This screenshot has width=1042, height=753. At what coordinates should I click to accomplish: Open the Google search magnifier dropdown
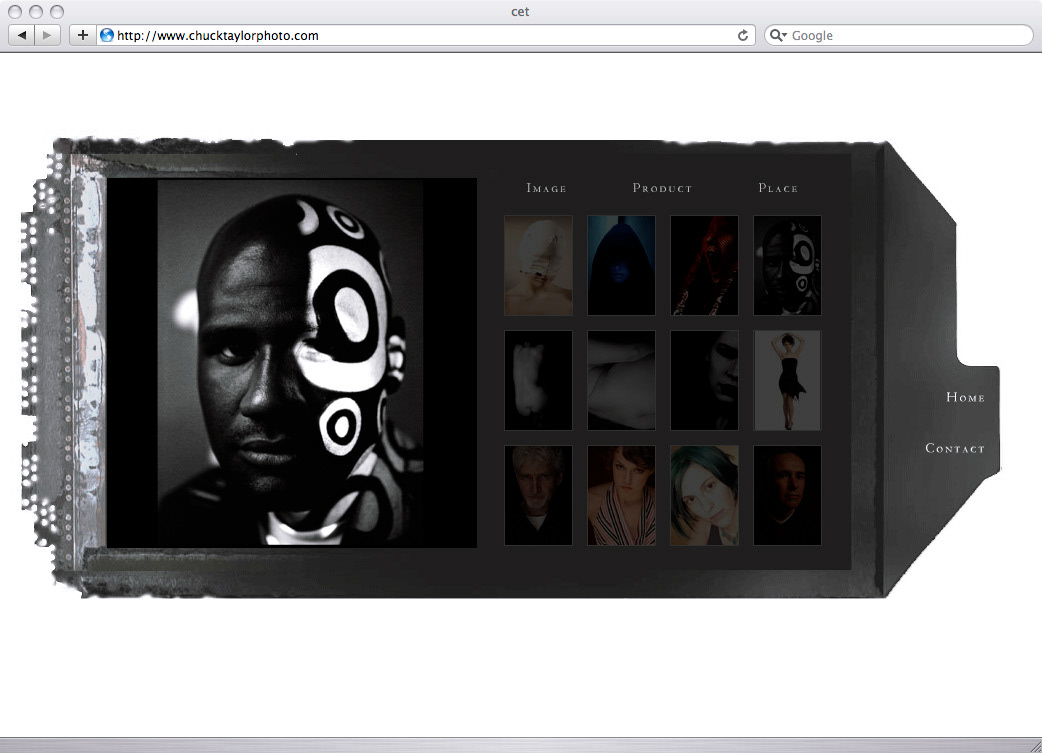point(779,35)
